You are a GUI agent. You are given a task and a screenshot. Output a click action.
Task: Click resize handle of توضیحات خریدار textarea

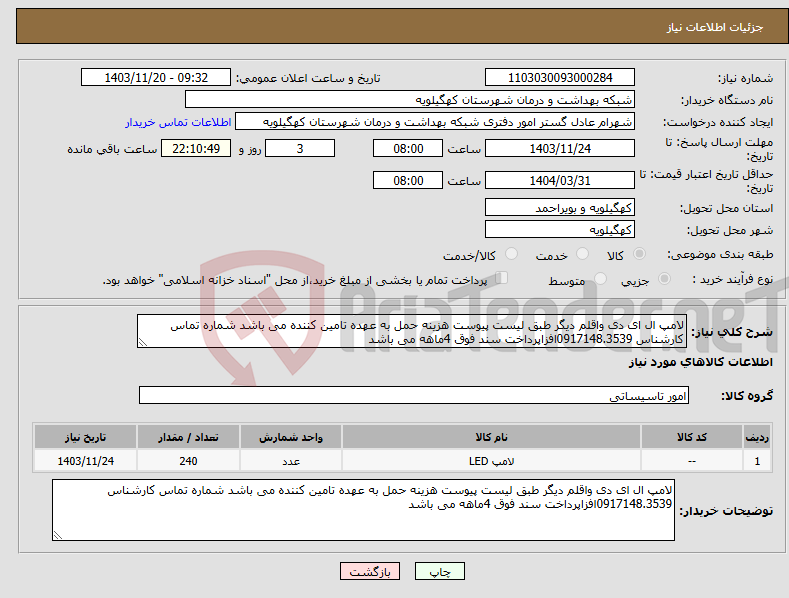click(x=58, y=535)
